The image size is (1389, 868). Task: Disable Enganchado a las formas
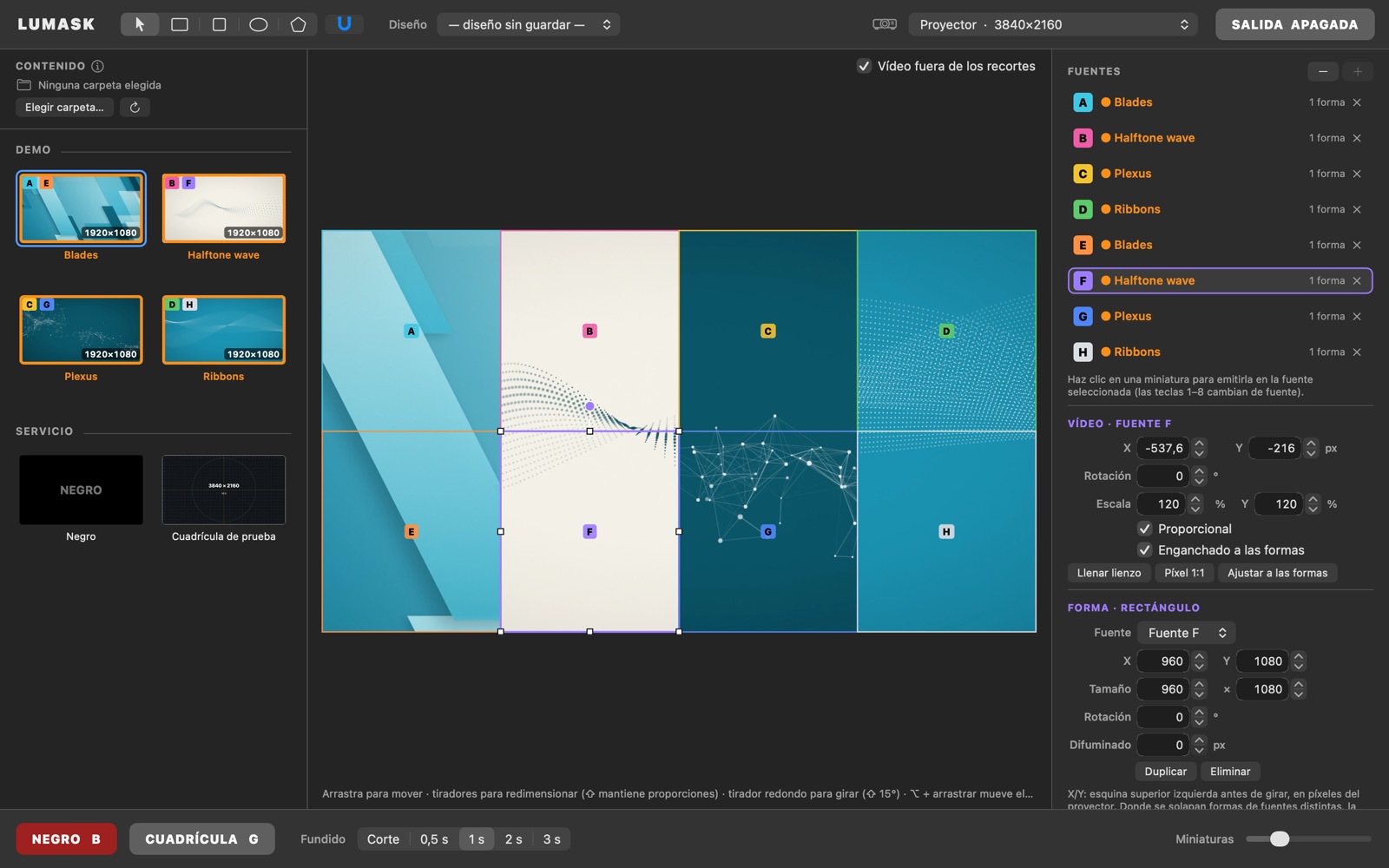click(1145, 550)
